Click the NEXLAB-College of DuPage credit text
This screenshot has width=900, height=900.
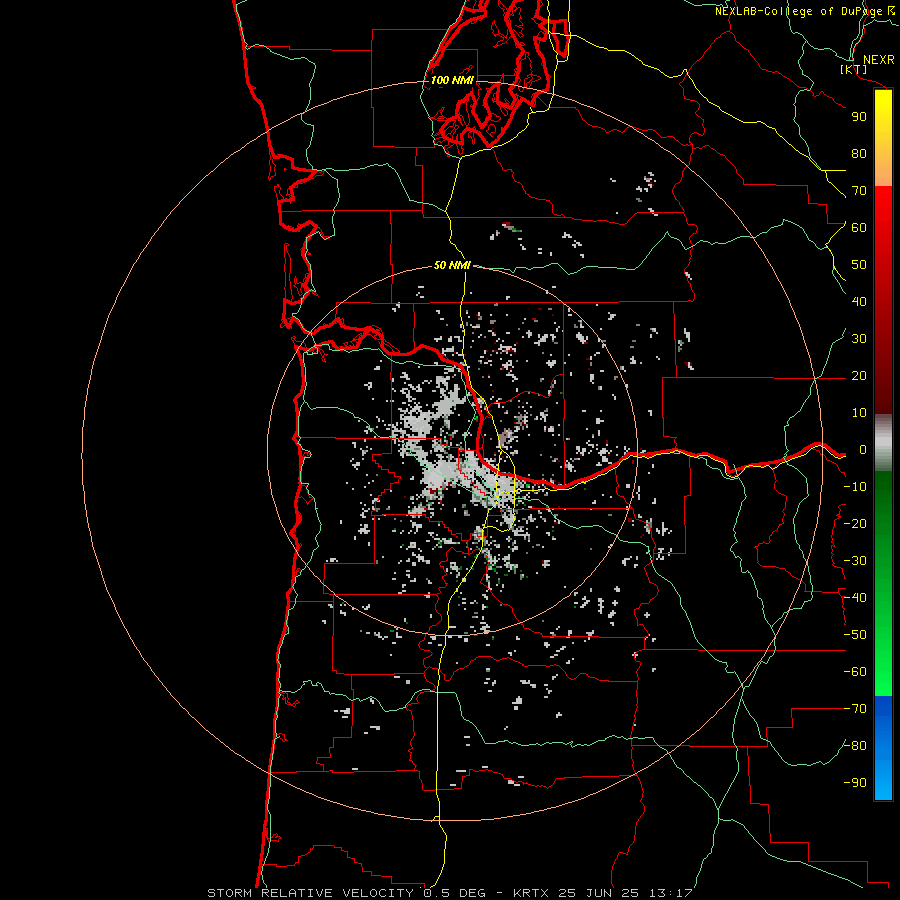[x=804, y=11]
